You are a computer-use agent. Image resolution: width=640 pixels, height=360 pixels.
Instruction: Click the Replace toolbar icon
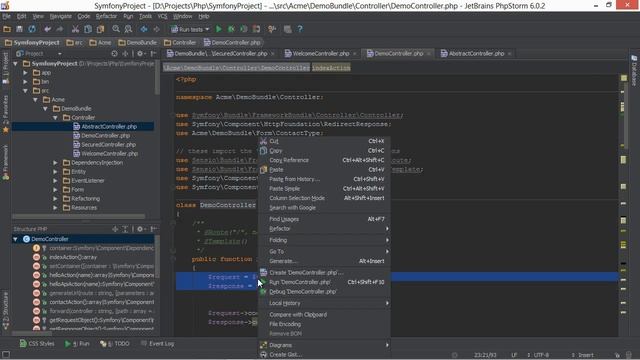point(128,29)
